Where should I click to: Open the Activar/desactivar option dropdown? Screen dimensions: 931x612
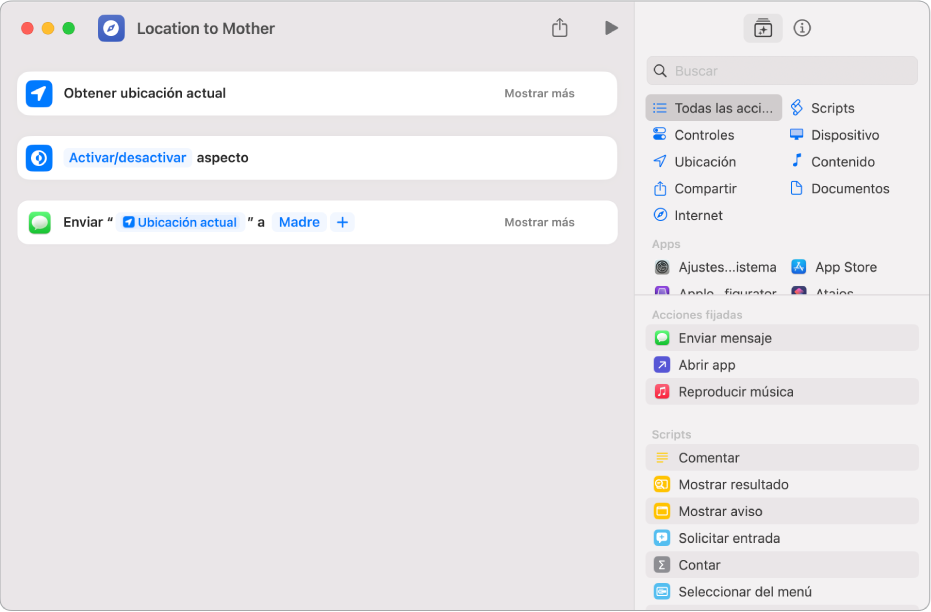point(127,157)
